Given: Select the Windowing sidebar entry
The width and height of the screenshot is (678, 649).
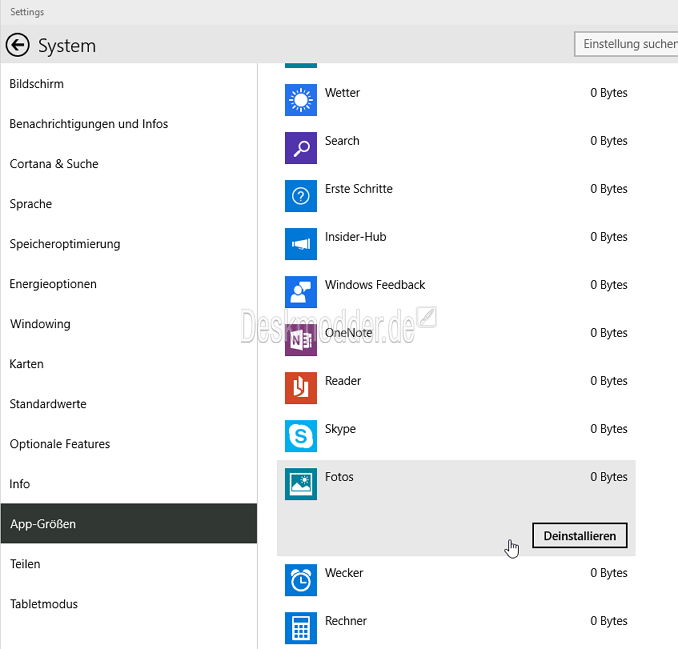Looking at the screenshot, I should pos(128,324).
